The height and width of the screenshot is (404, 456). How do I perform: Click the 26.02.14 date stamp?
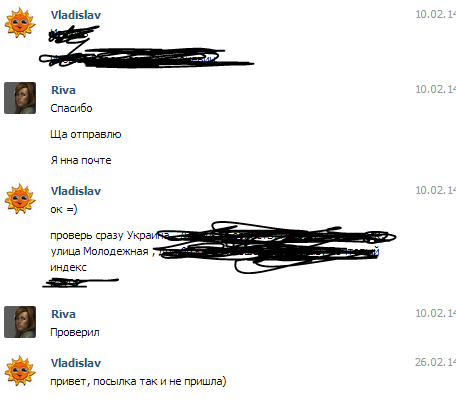pyautogui.click(x=435, y=362)
